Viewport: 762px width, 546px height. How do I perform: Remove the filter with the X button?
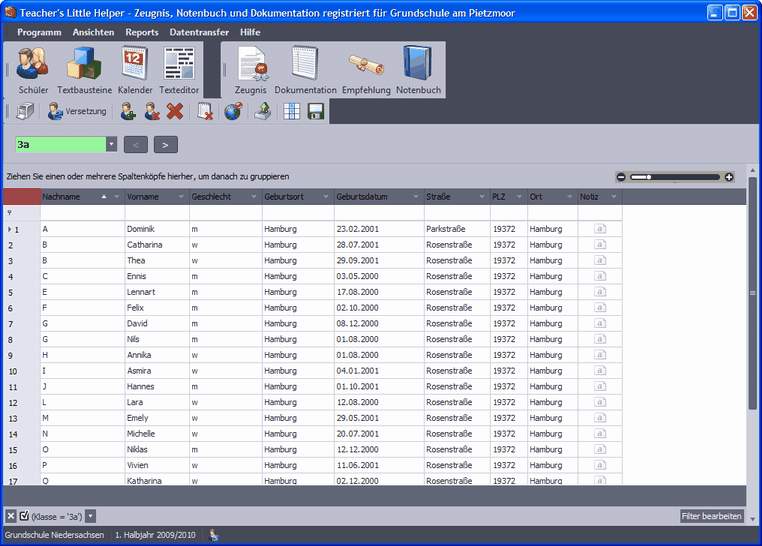click(x=11, y=516)
